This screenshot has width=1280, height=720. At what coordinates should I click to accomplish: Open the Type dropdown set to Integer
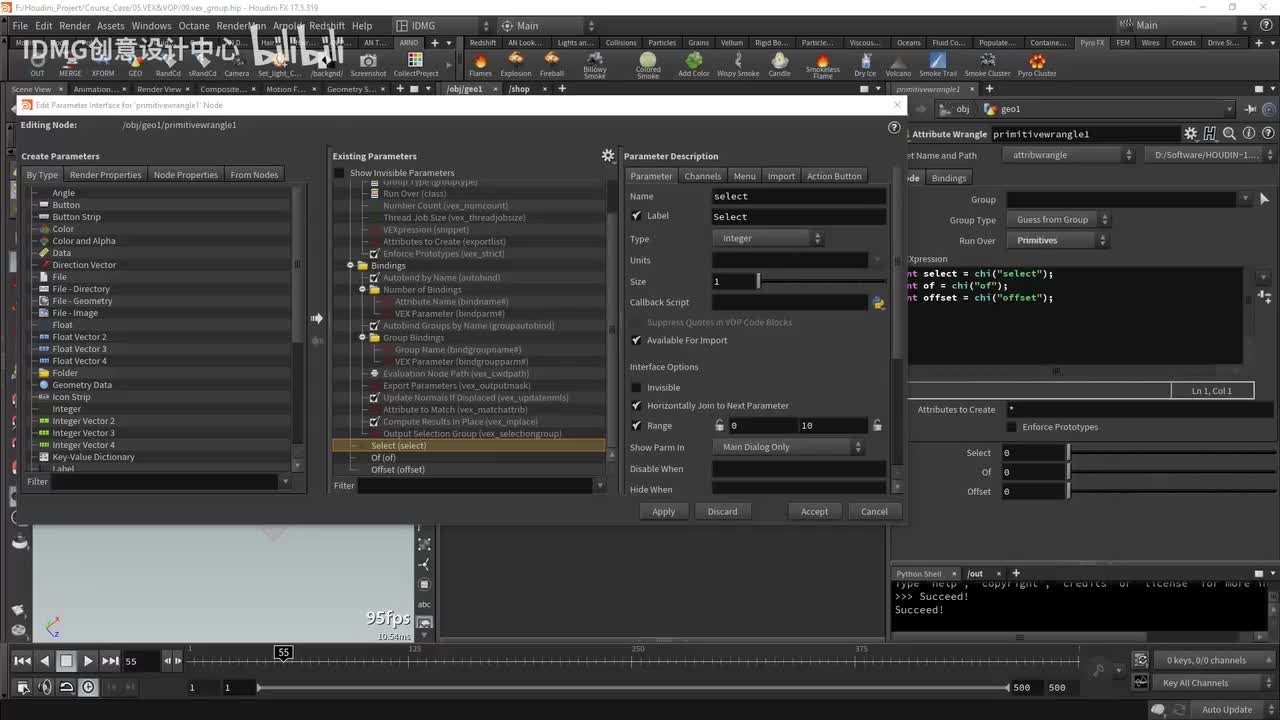pyautogui.click(x=767, y=239)
